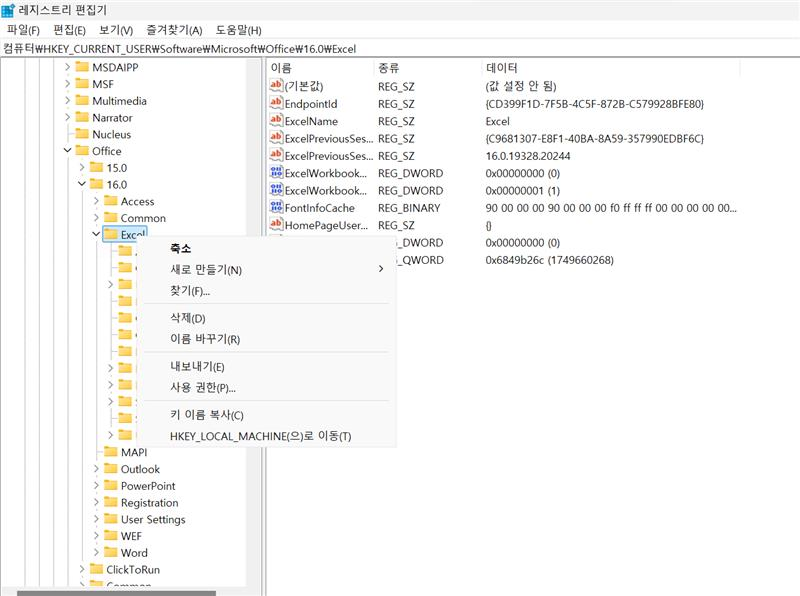Open the 즐겨찾기(A) menu
The height and width of the screenshot is (596, 800).
click(174, 30)
